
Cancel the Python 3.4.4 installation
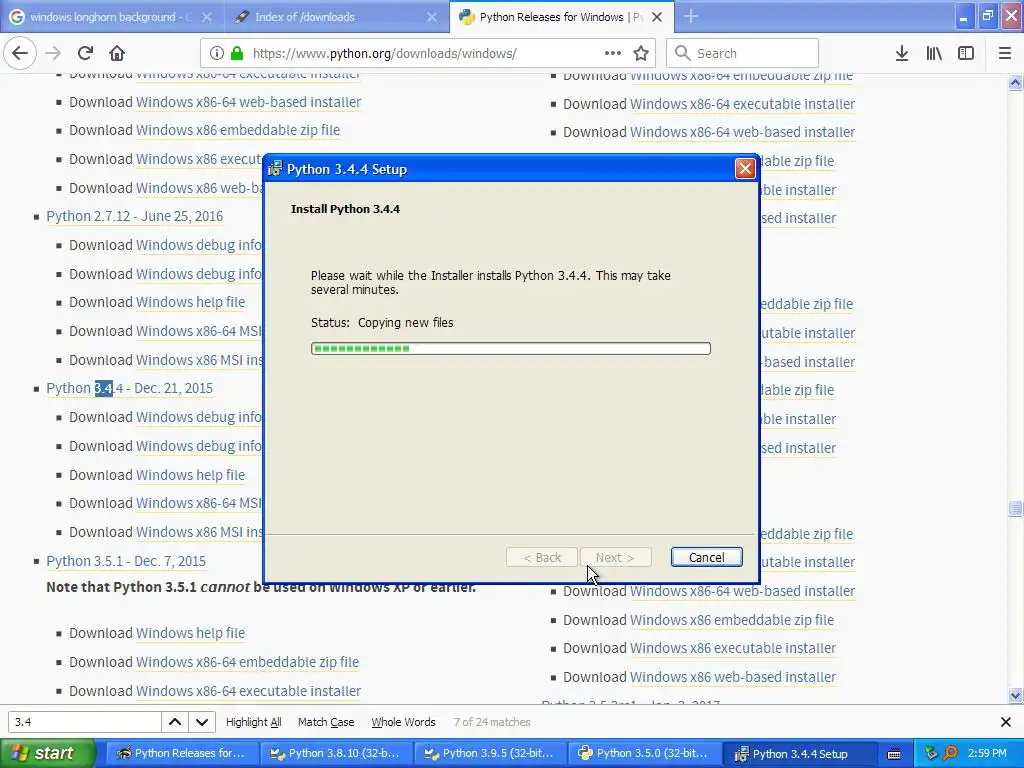pos(706,557)
